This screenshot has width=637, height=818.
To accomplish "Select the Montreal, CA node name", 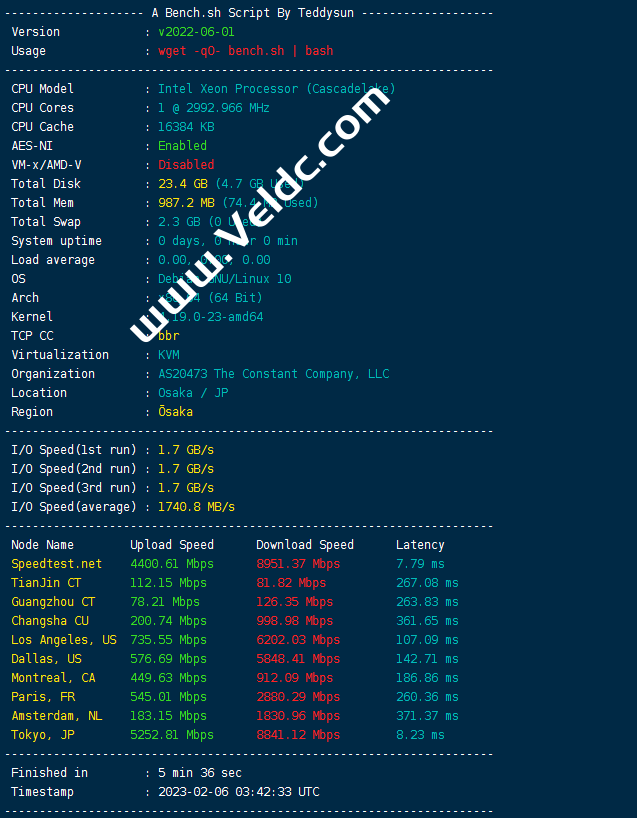I will coord(53,678).
